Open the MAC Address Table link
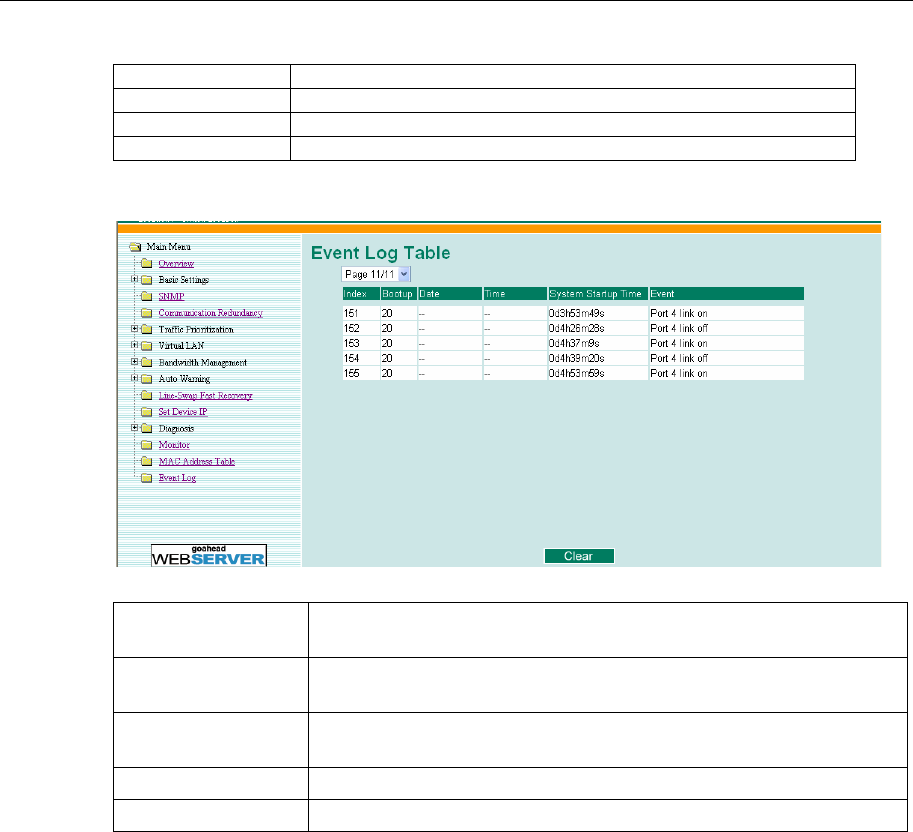The height and width of the screenshot is (832, 913). click(x=196, y=462)
